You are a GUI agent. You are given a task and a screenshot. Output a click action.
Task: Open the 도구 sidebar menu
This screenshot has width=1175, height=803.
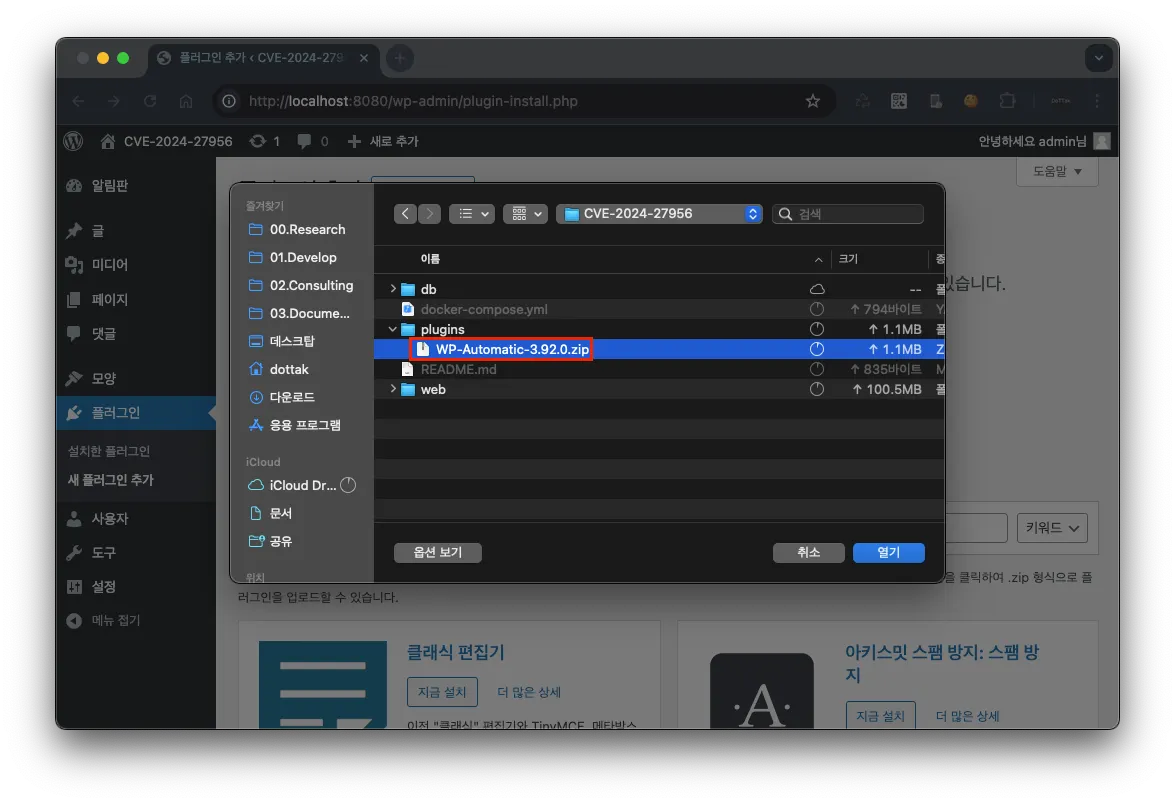coord(136,552)
